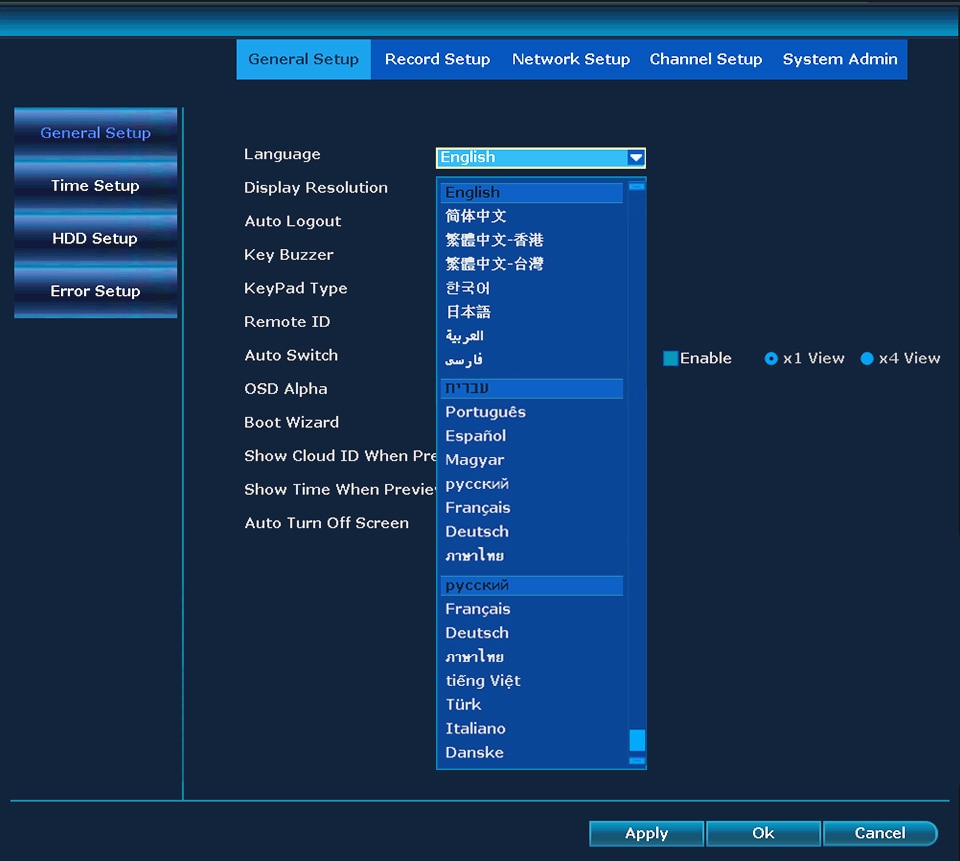Select the x1 View radio button
The width and height of the screenshot is (960, 861).
click(771, 358)
